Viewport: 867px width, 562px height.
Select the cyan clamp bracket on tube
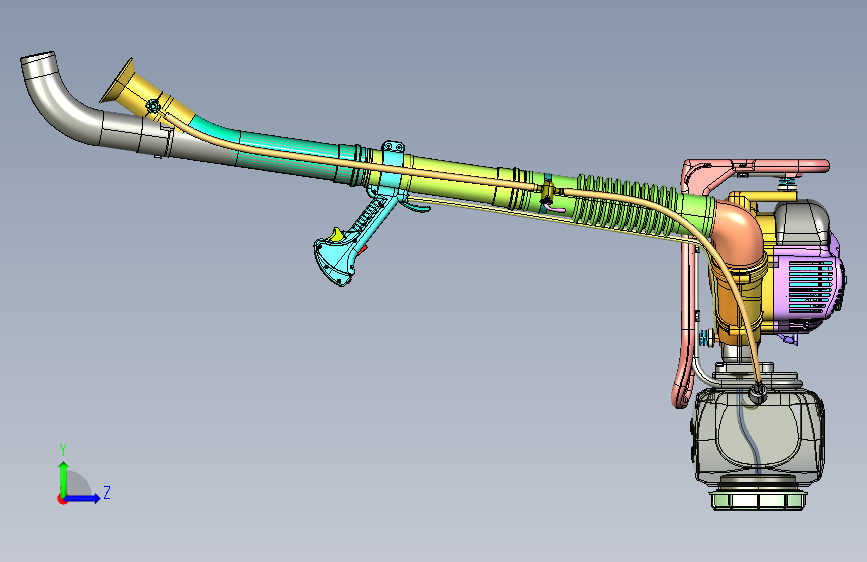pos(393,165)
